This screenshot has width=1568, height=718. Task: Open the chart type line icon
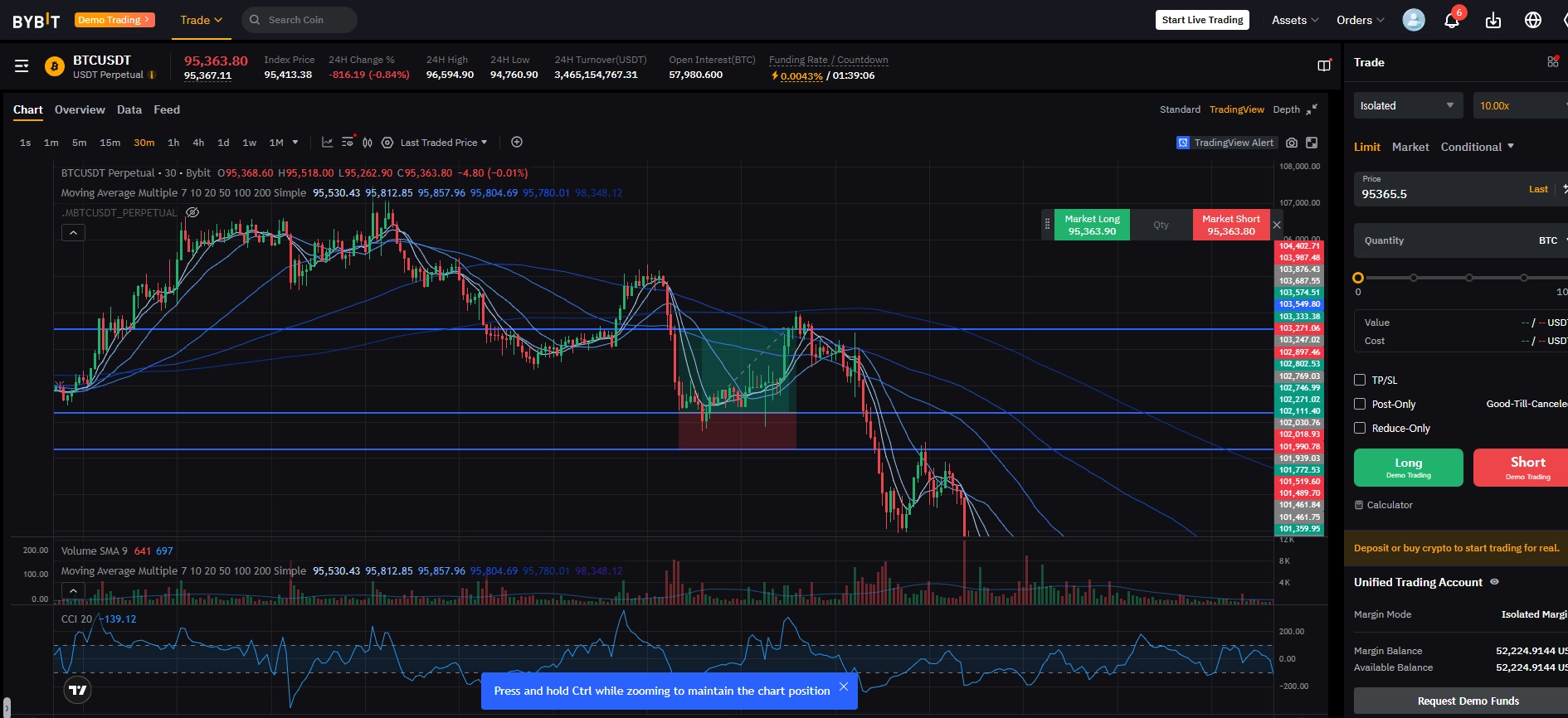pos(327,143)
